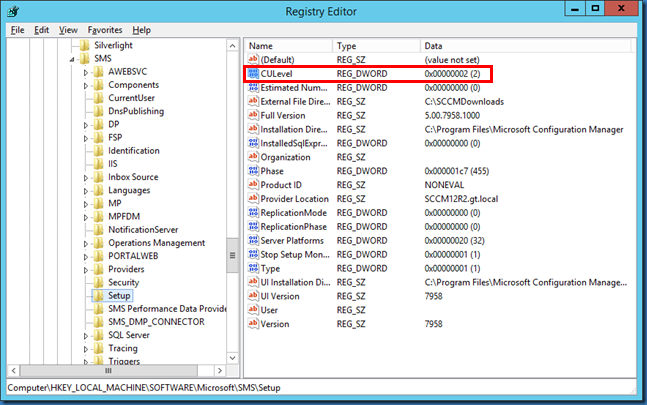Sort by the Type column header
Image resolution: width=647 pixels, height=405 pixels.
click(376, 46)
